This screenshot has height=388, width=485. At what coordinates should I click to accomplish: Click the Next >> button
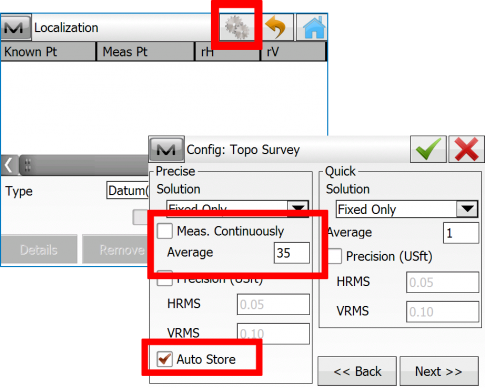coord(439,371)
